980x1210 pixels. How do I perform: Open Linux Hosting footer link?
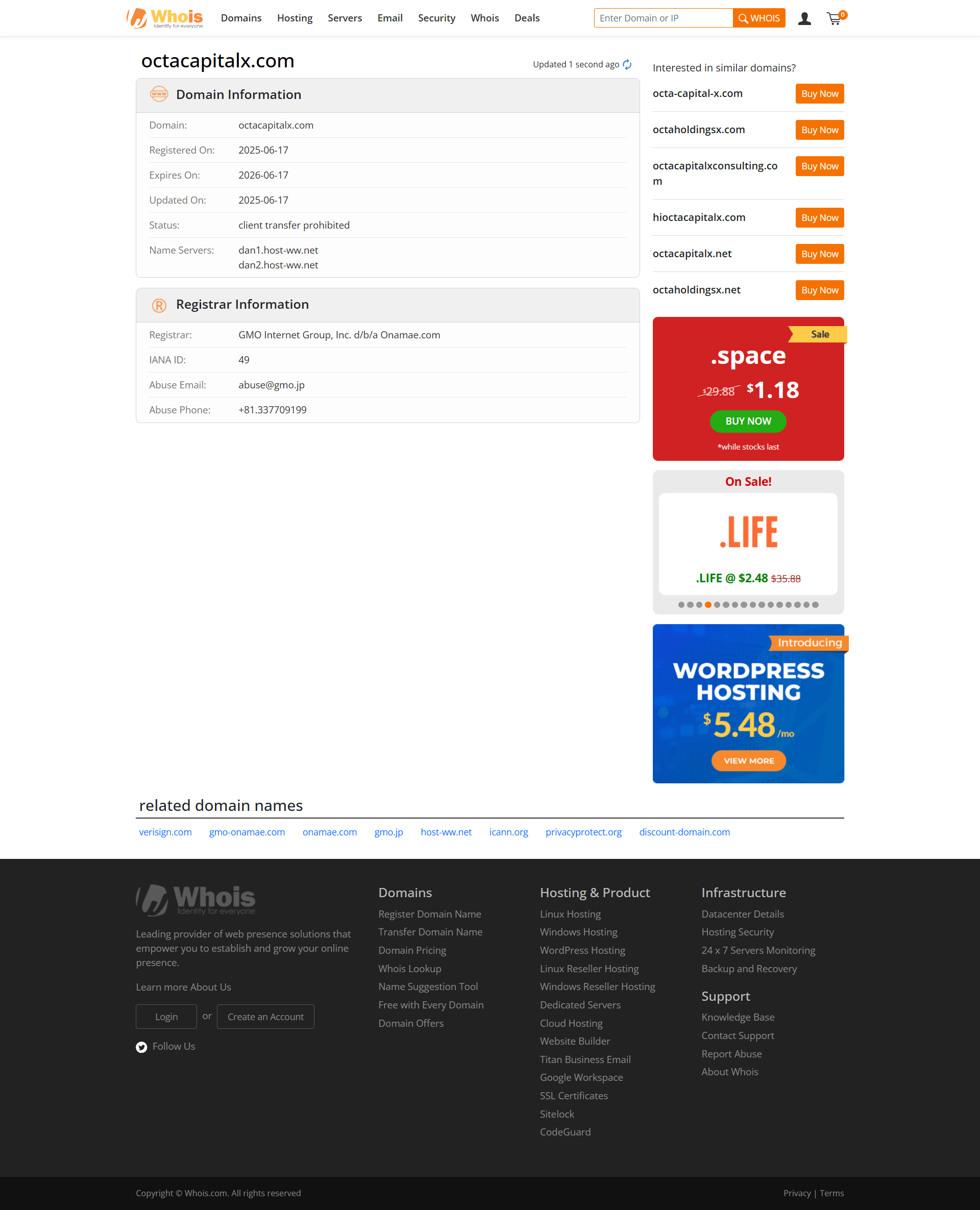coord(570,915)
